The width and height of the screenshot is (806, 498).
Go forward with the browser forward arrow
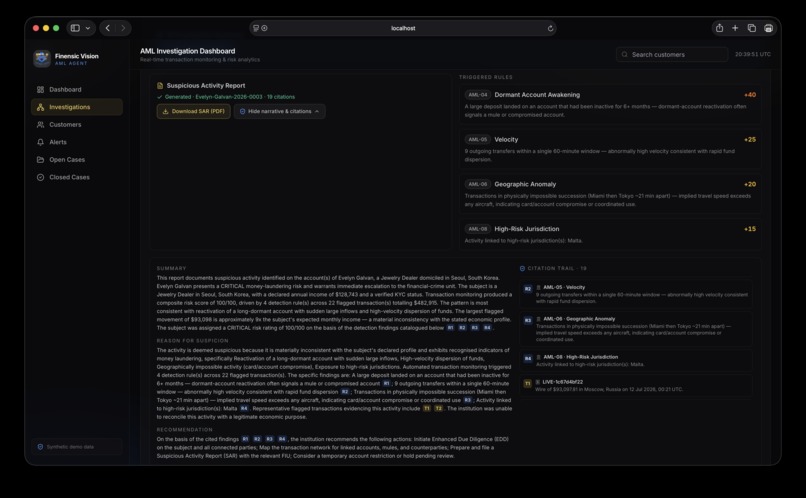(x=123, y=28)
